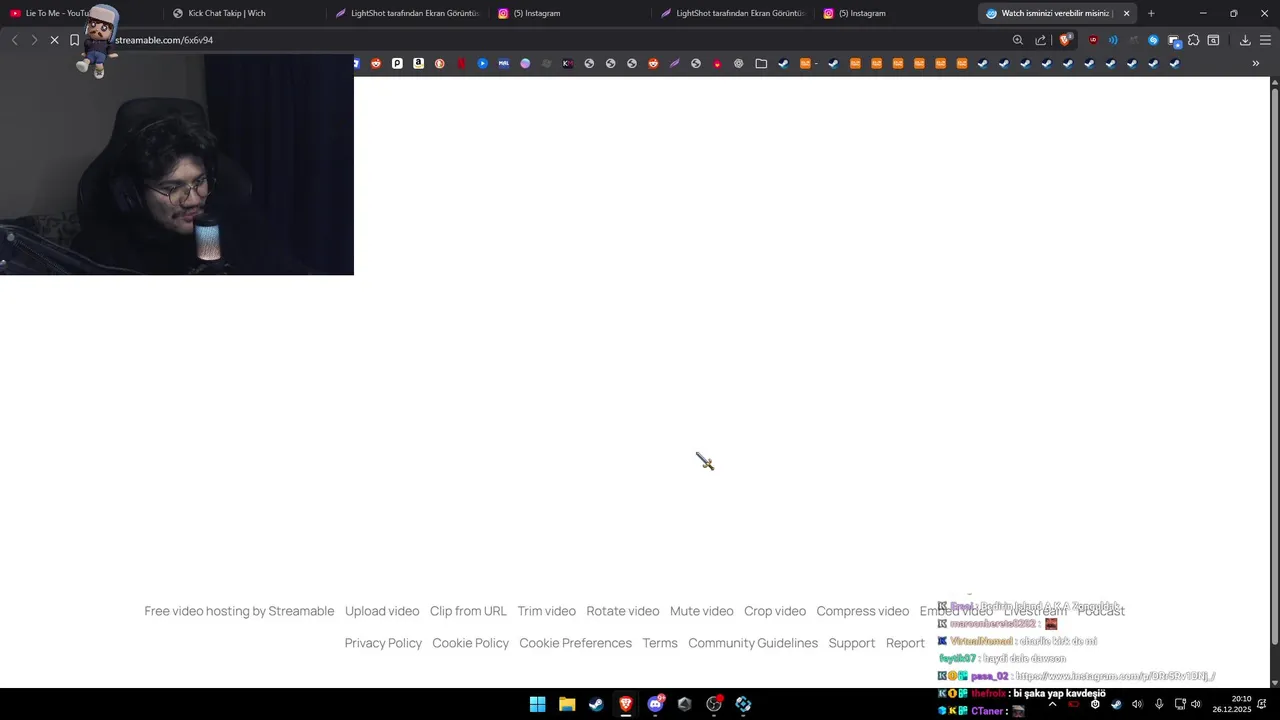Open a new browser tab
This screenshot has width=1280, height=720.
(1151, 13)
